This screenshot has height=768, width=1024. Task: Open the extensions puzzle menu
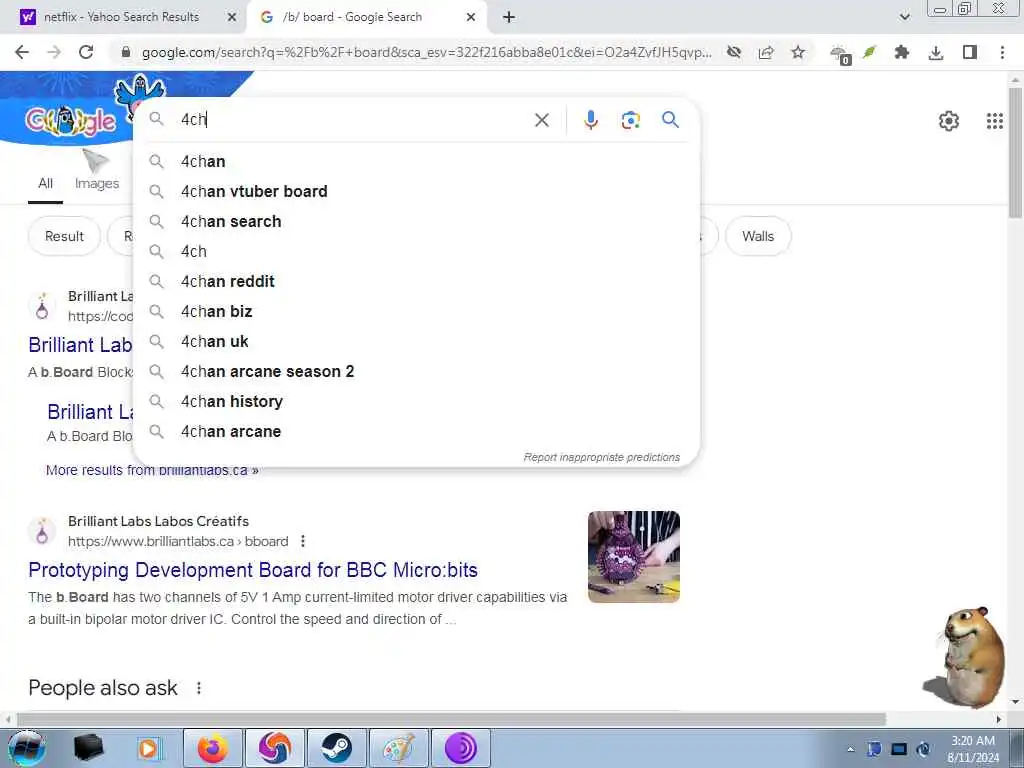point(902,52)
